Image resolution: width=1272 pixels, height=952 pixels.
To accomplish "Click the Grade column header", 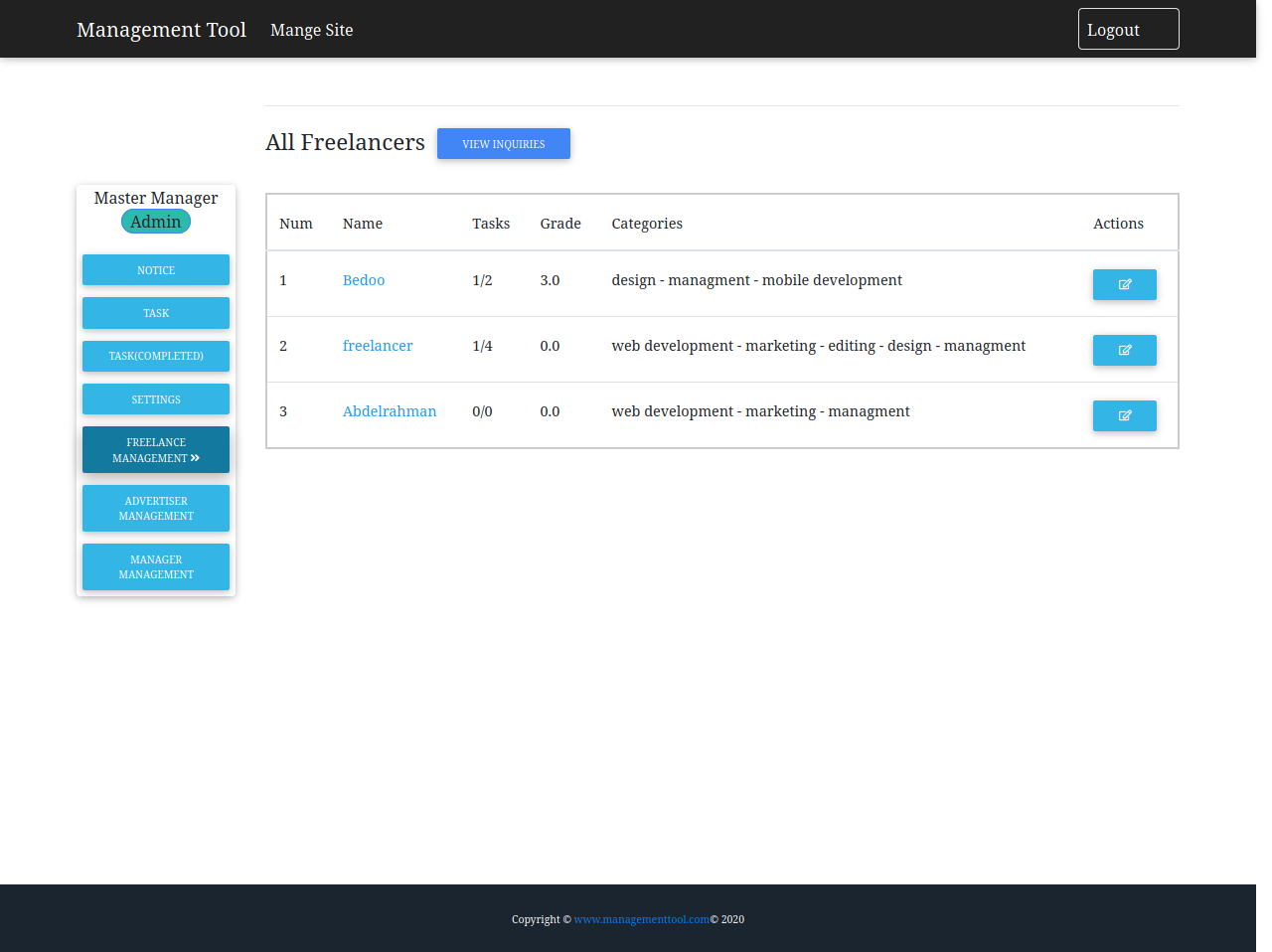I will tap(560, 224).
